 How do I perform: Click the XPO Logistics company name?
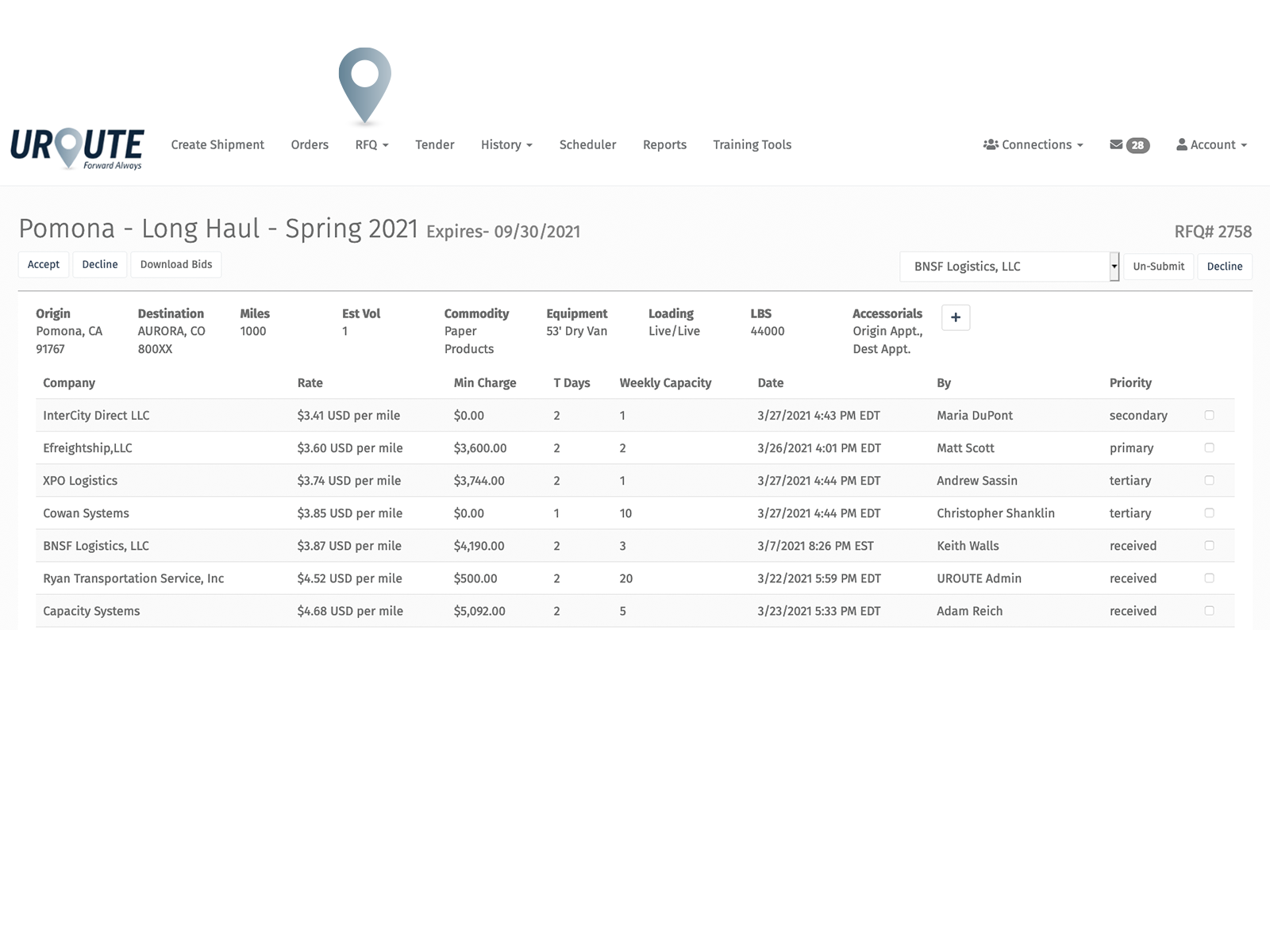point(80,480)
